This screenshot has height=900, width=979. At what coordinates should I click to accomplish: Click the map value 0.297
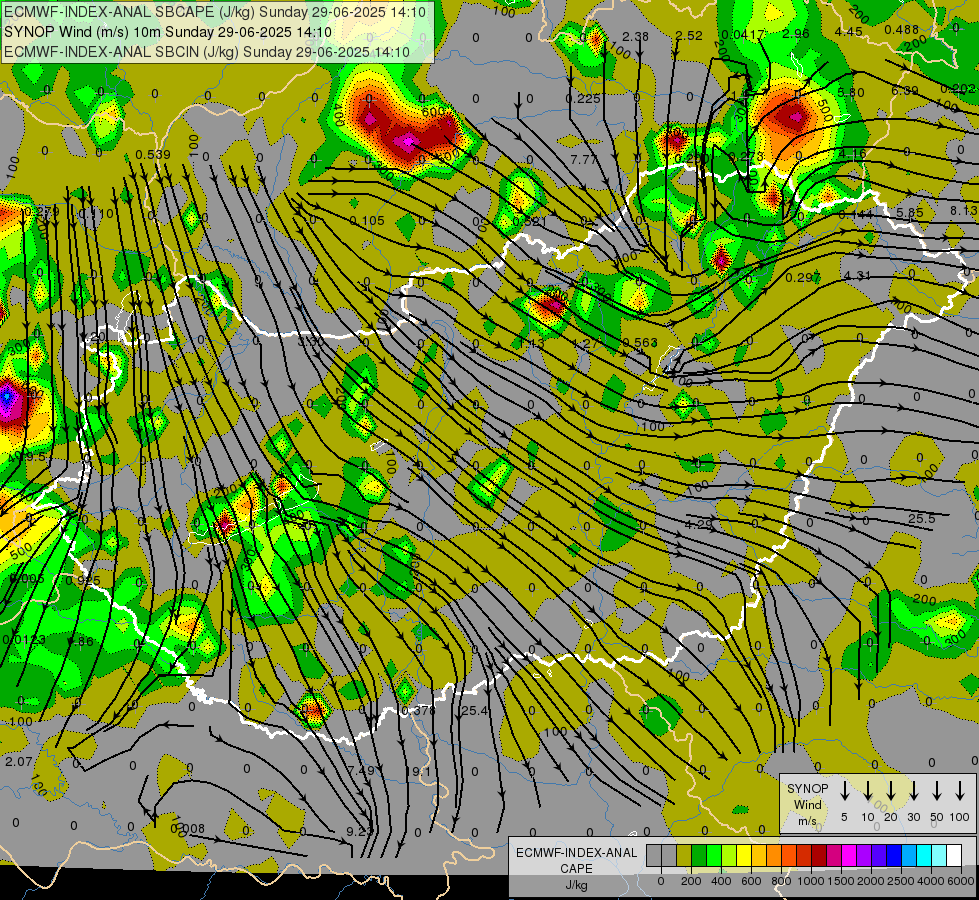[x=803, y=277]
